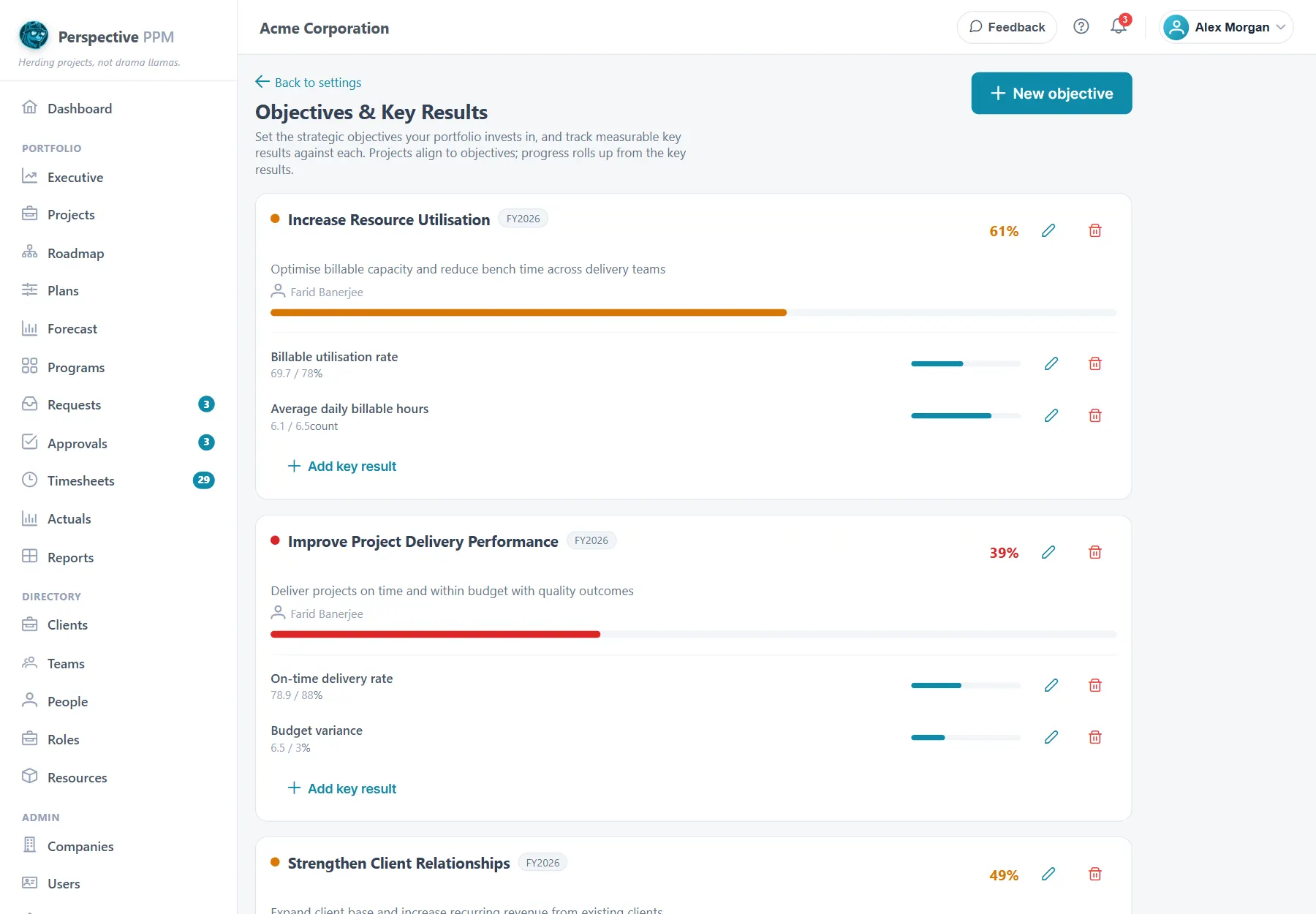Click the Back to settings link
Image resolution: width=1316 pixels, height=914 pixels.
pyautogui.click(x=309, y=83)
